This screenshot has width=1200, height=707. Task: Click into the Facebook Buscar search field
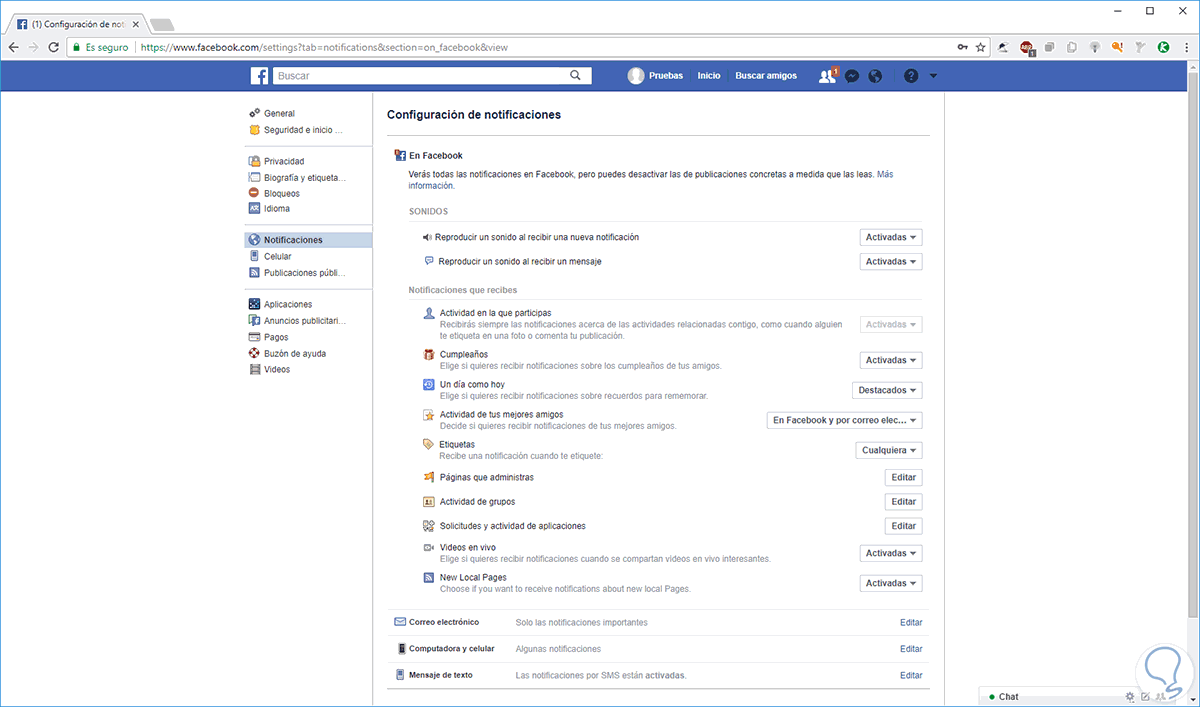click(x=420, y=76)
